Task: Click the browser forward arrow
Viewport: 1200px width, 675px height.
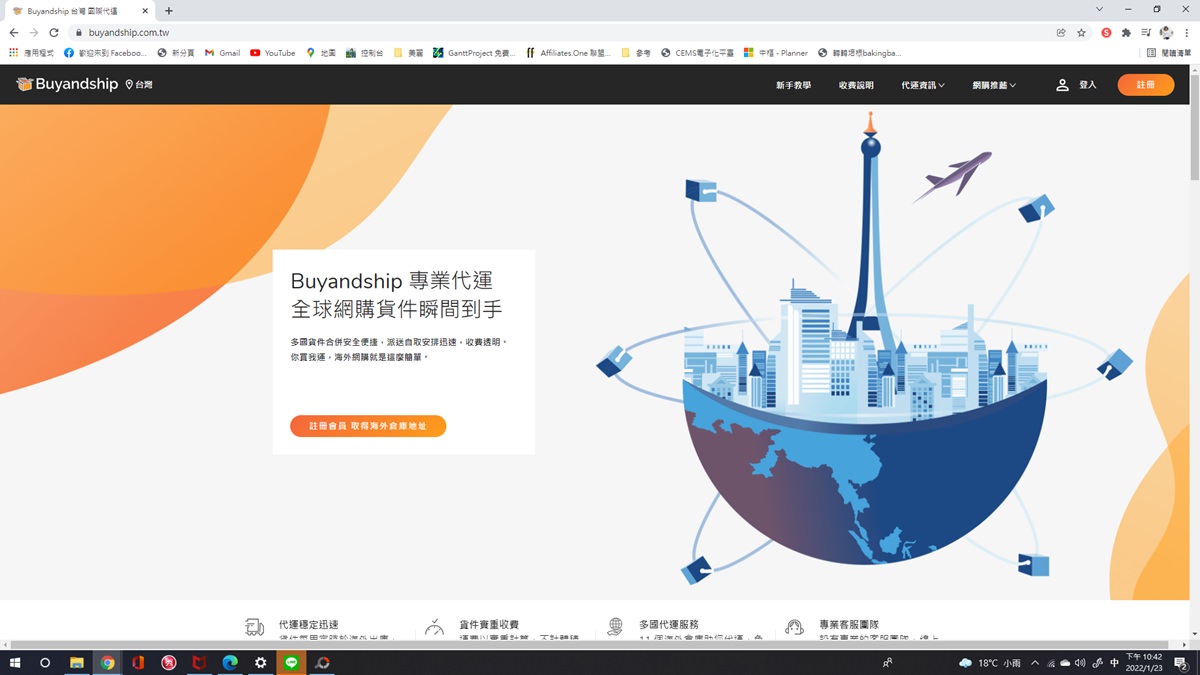Action: [34, 32]
